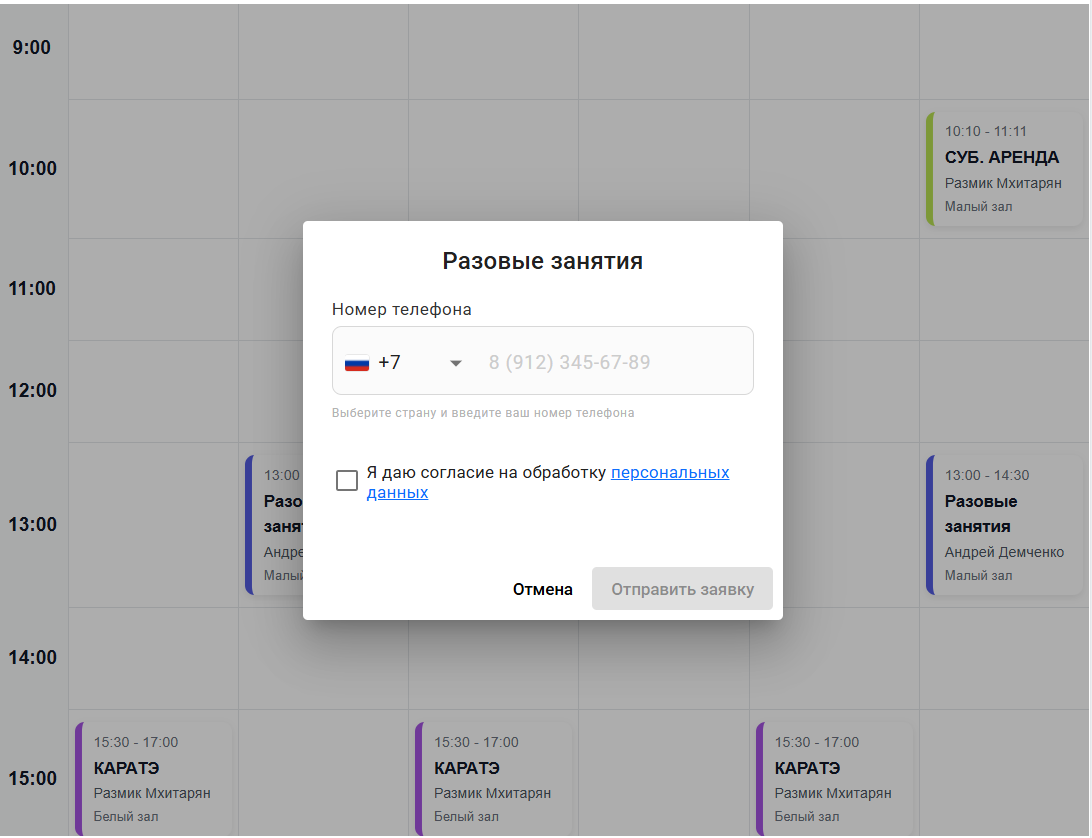Open Разовые занятия event in last column
Screen dimensions: 1092x838
point(1004,525)
